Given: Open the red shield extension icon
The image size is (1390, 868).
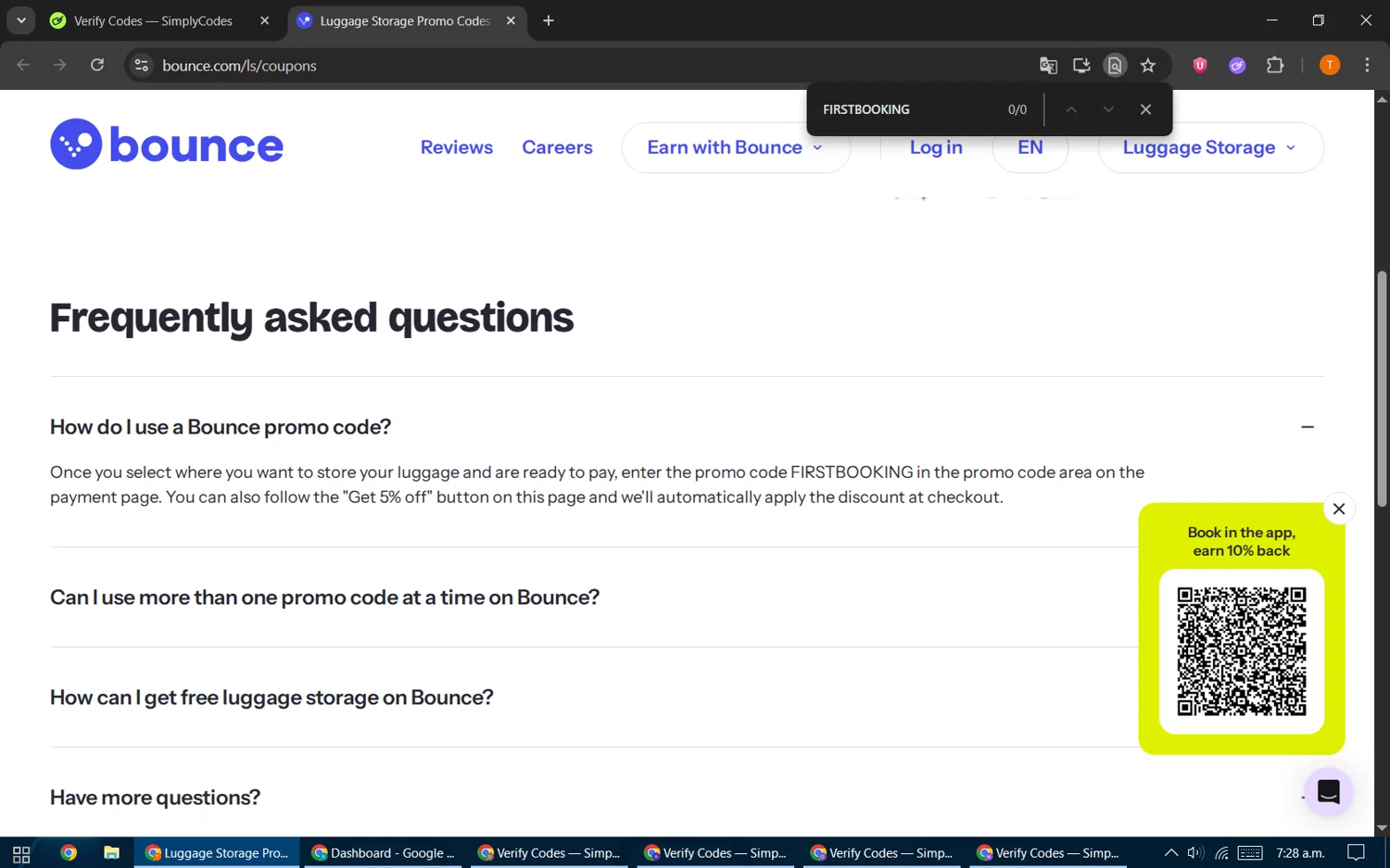Looking at the screenshot, I should click(x=1200, y=65).
